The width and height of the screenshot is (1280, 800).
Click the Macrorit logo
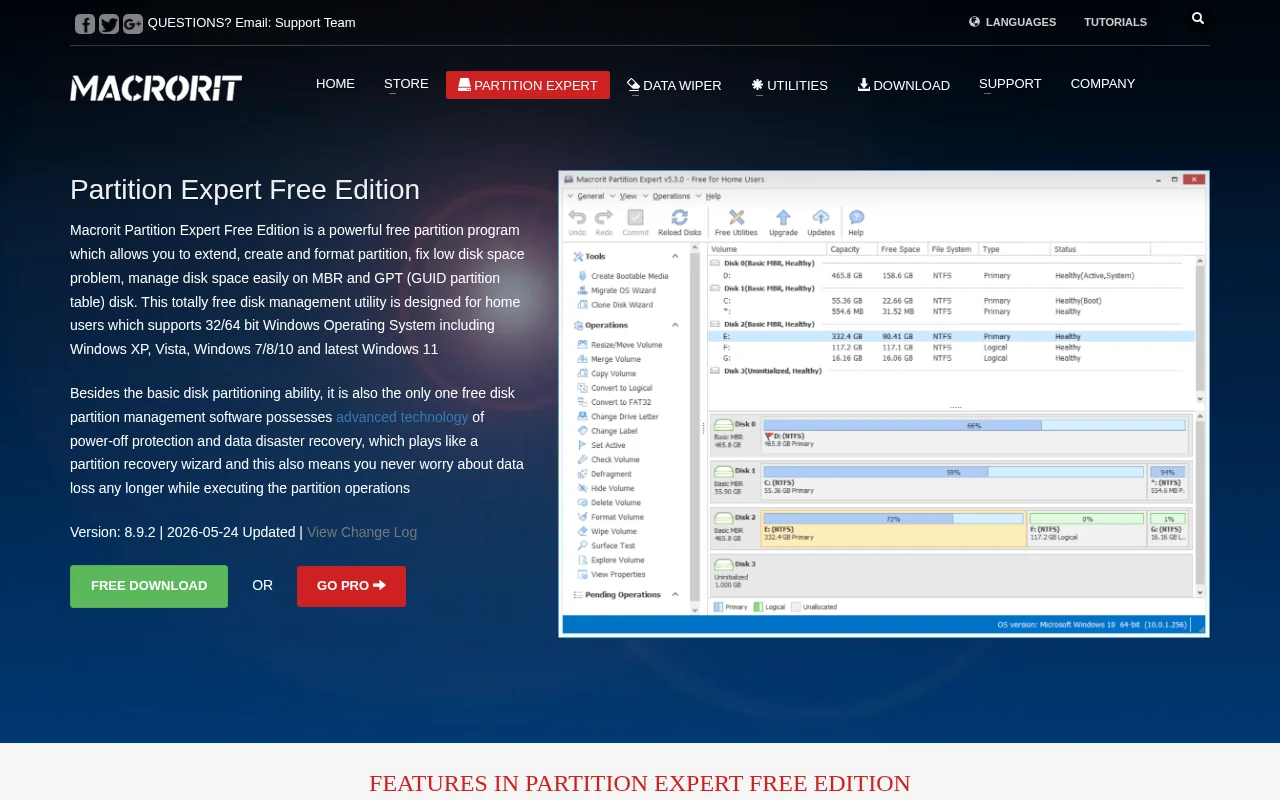pos(156,88)
